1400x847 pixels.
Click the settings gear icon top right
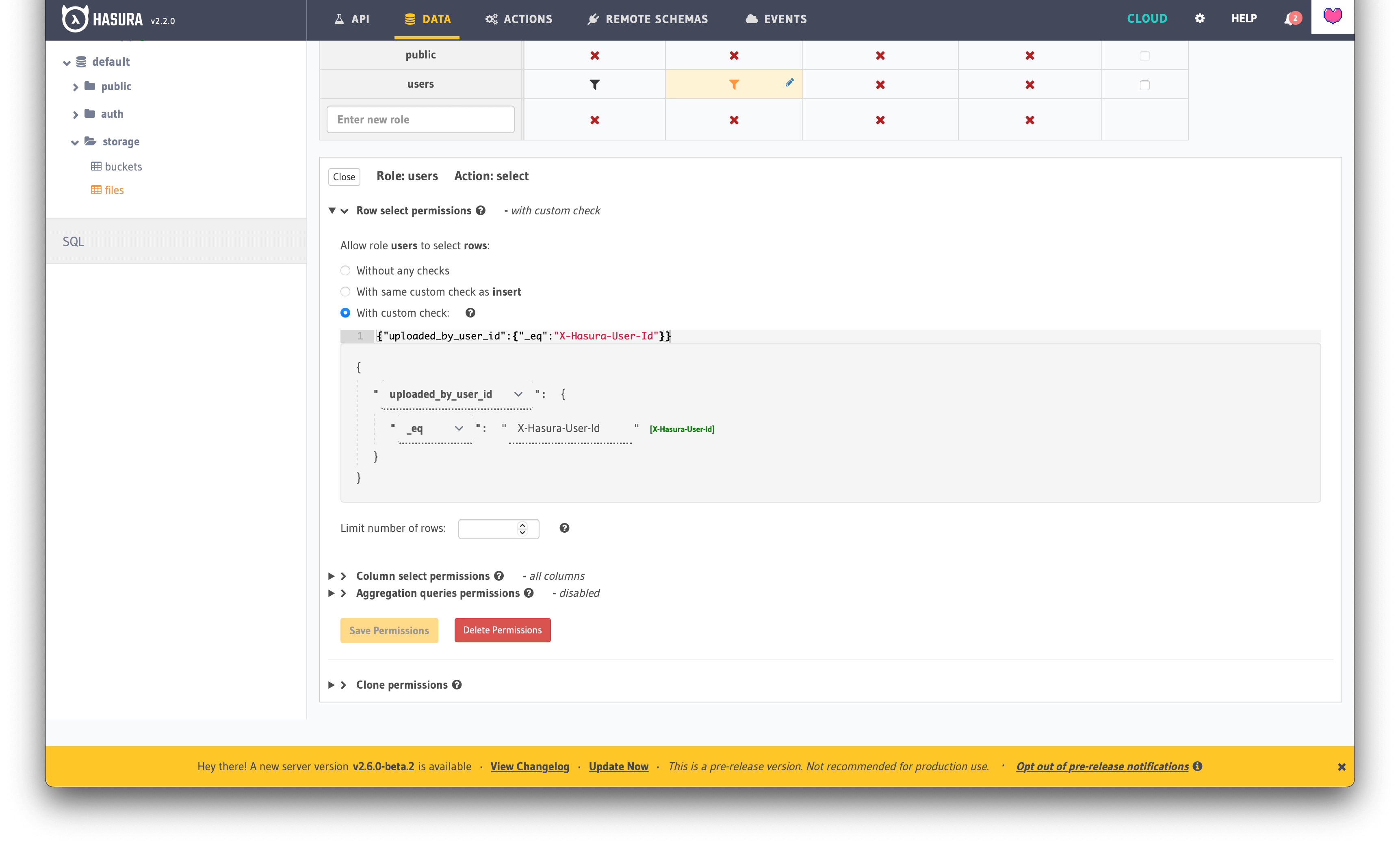click(x=1200, y=18)
